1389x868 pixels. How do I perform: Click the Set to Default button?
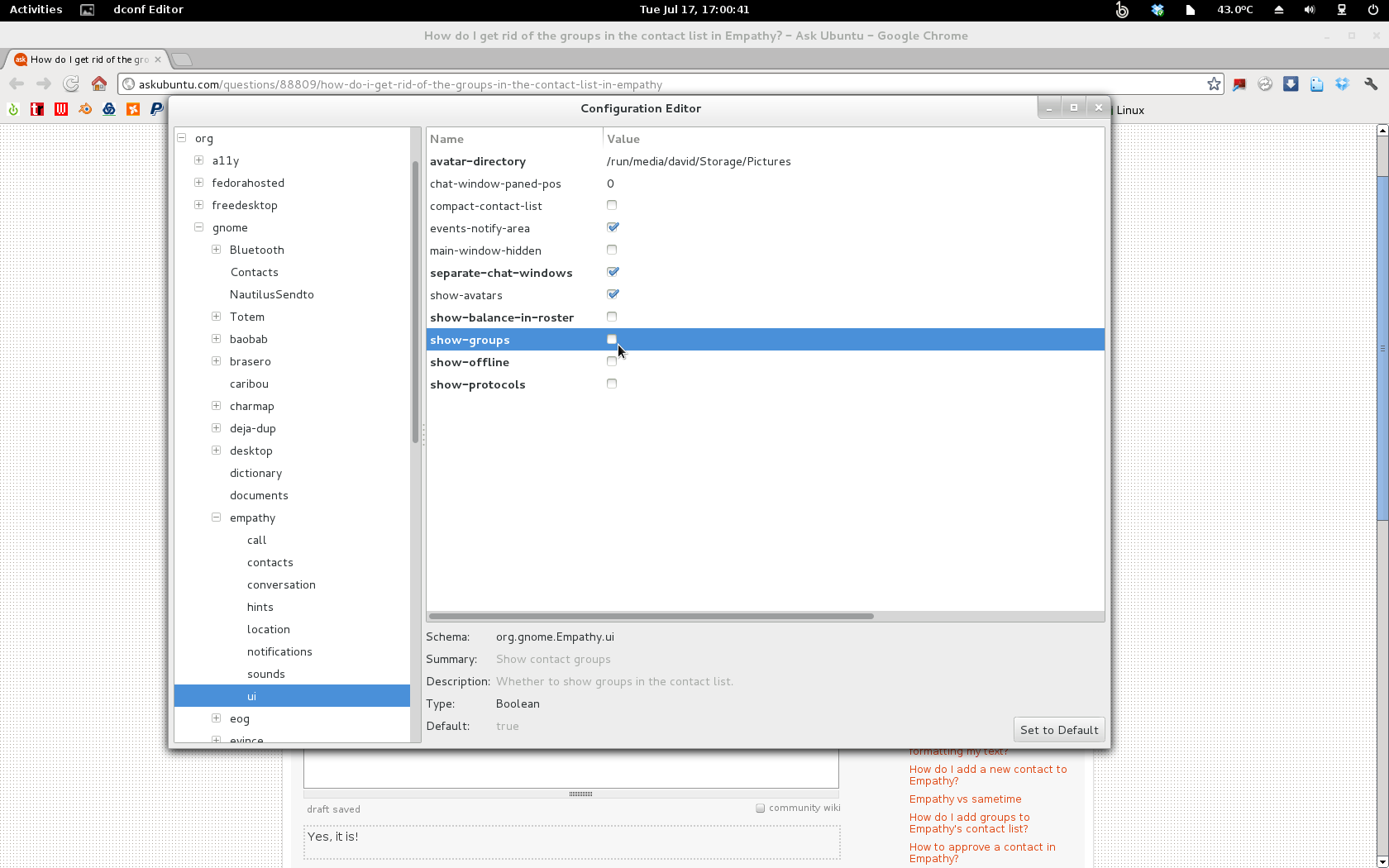pos(1059,730)
